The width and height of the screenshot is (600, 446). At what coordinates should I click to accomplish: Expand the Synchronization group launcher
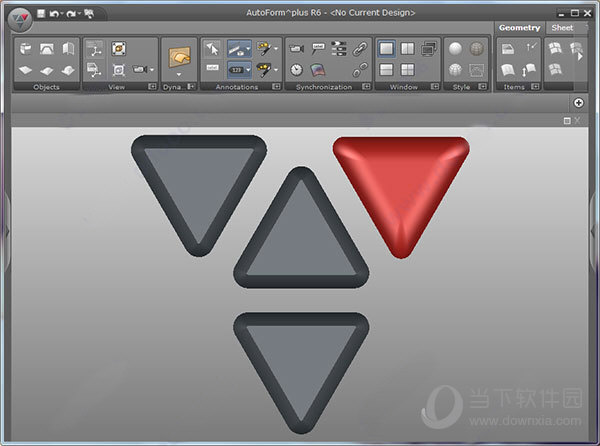pyautogui.click(x=366, y=86)
